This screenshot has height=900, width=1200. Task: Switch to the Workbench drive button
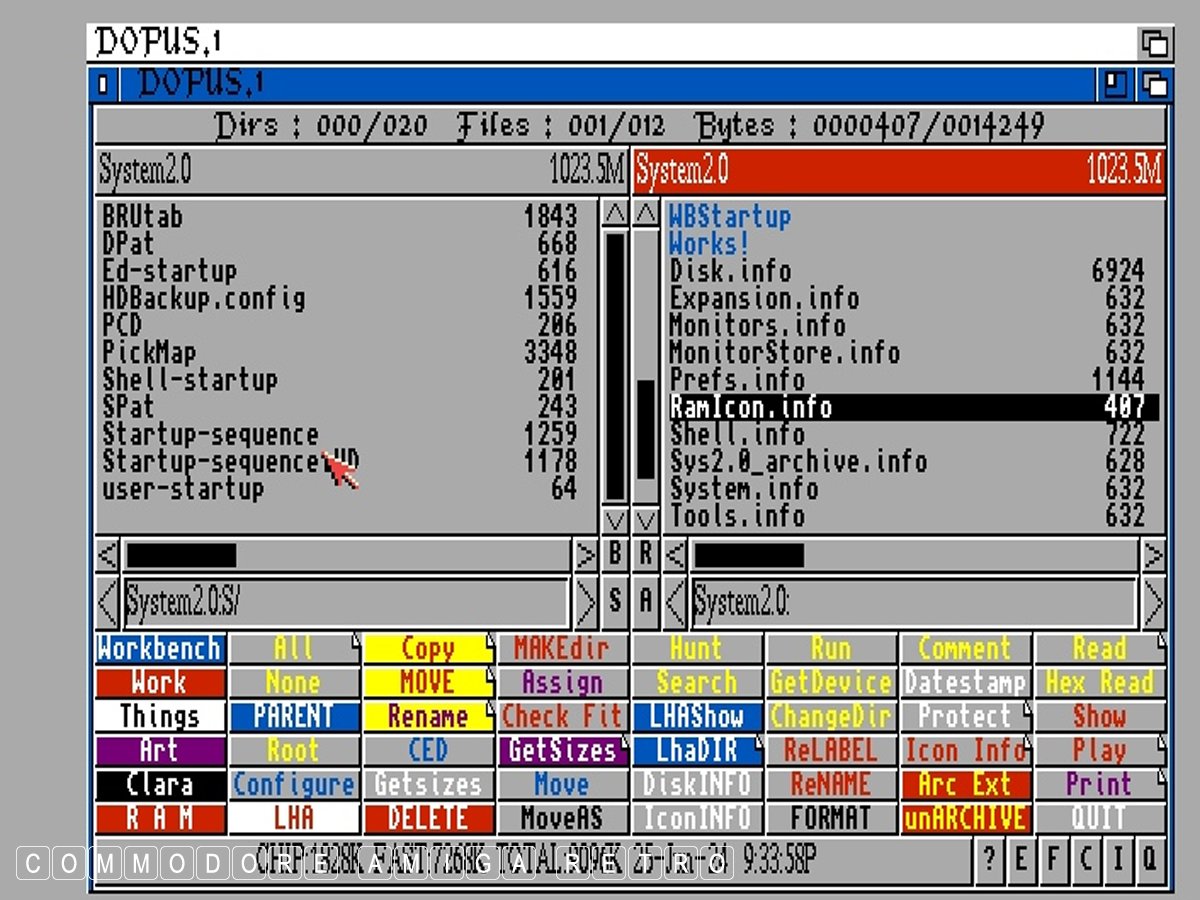click(x=160, y=649)
